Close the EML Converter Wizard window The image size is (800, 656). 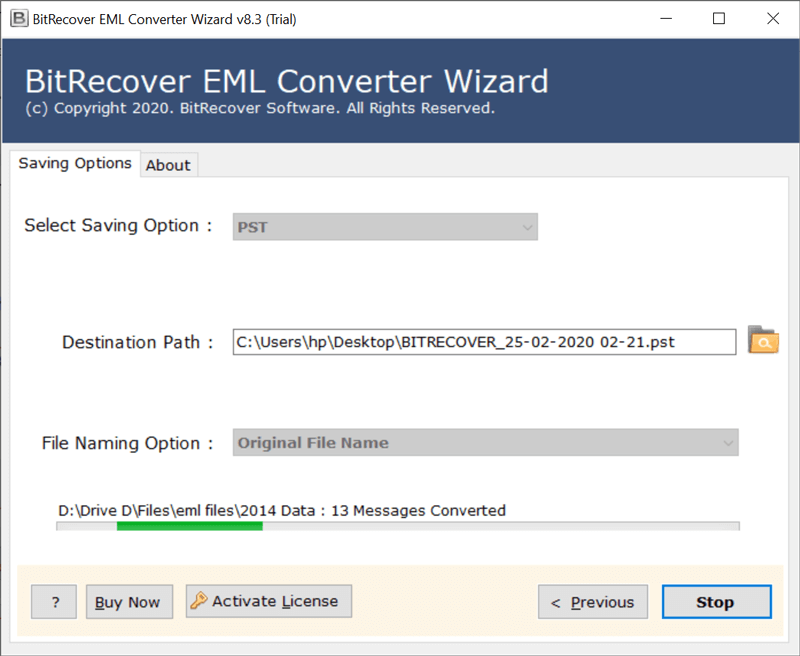(x=773, y=19)
